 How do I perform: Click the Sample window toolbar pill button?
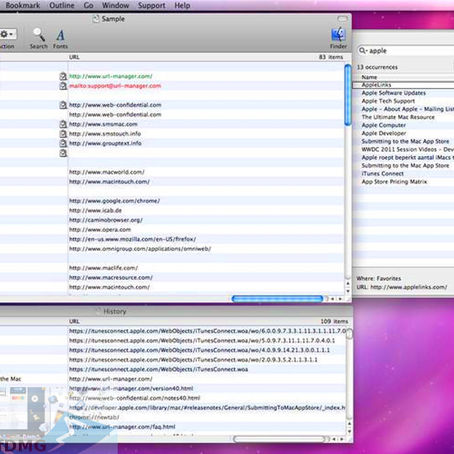(x=342, y=19)
